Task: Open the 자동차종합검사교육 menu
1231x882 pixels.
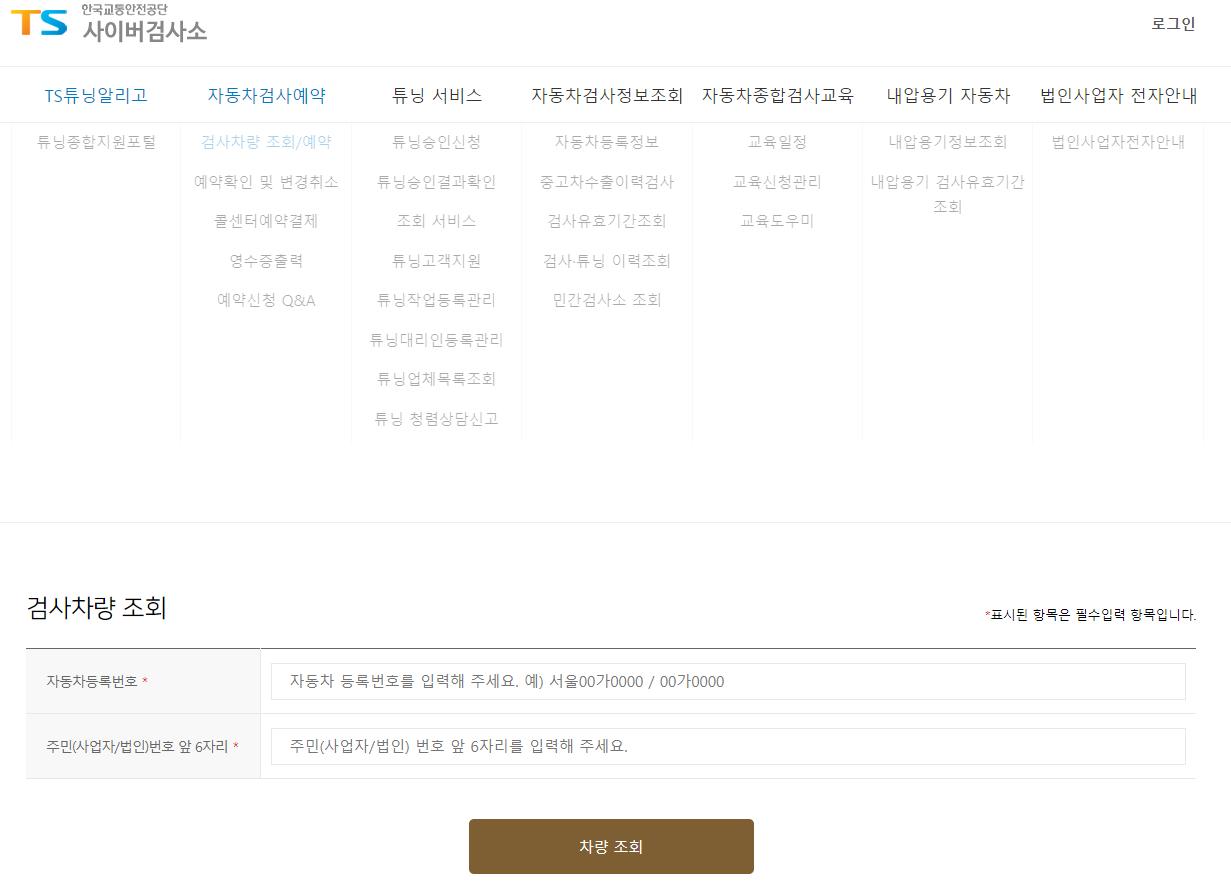Action: coord(777,94)
